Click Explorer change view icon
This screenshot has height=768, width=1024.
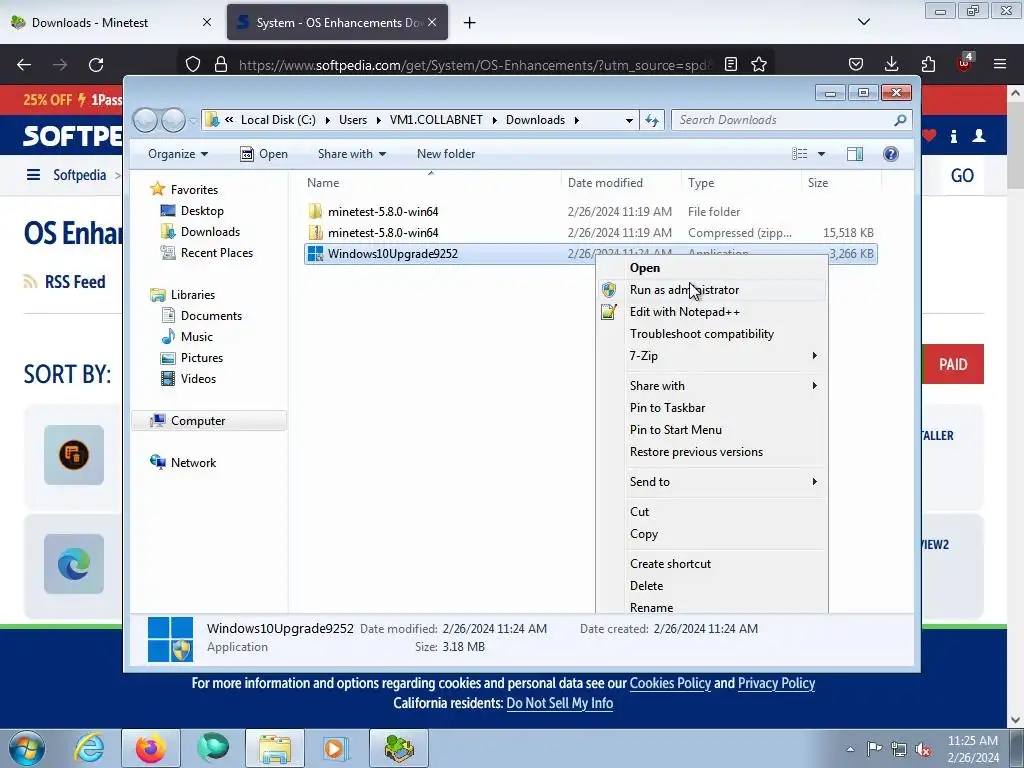800,153
